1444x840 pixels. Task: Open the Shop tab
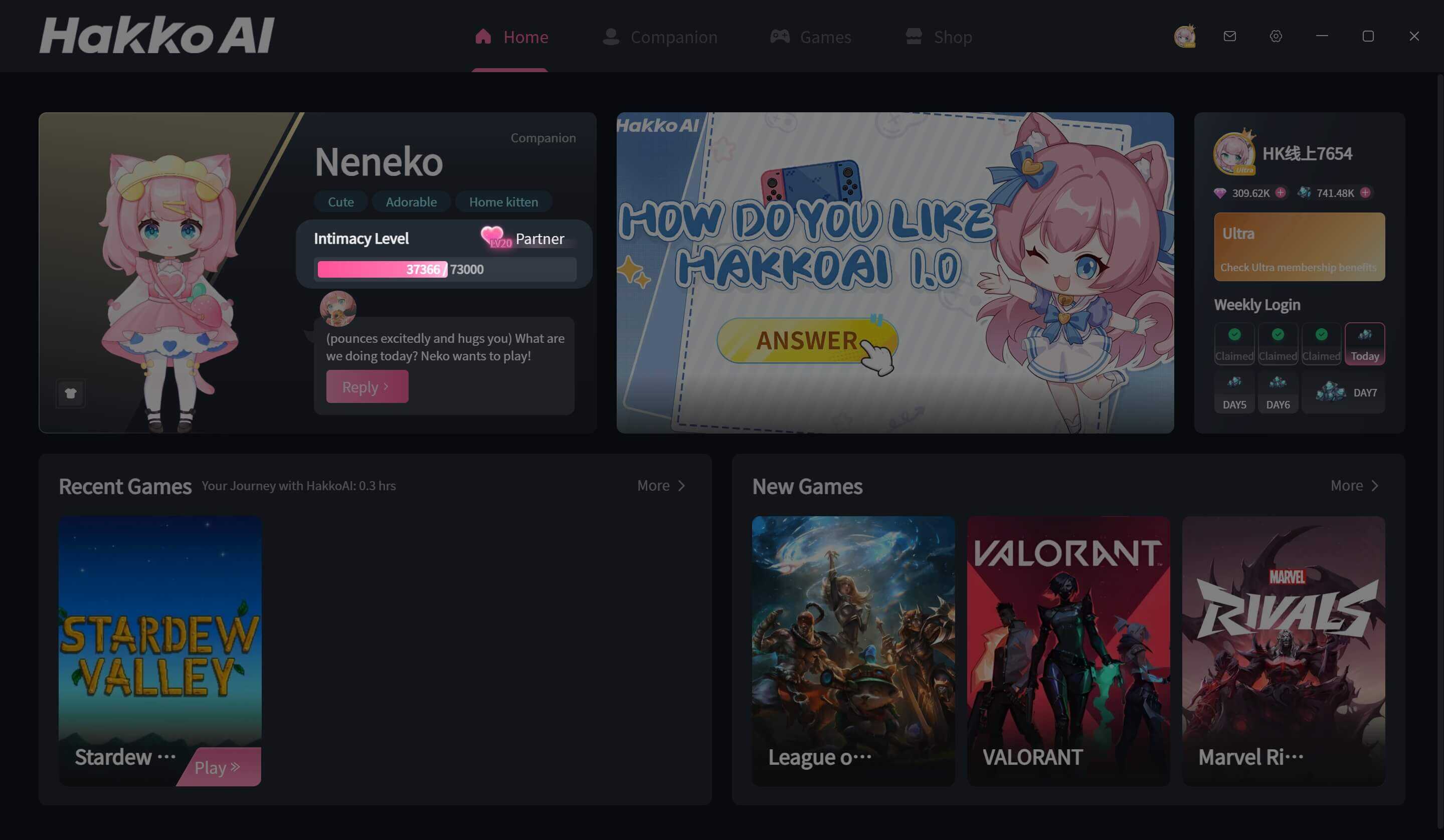coord(938,37)
